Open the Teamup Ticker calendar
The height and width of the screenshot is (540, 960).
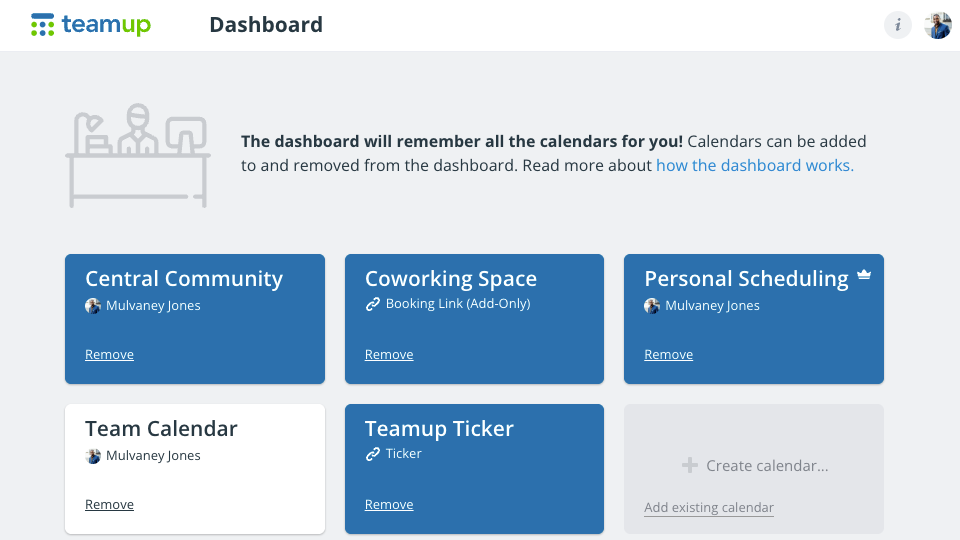tap(439, 429)
